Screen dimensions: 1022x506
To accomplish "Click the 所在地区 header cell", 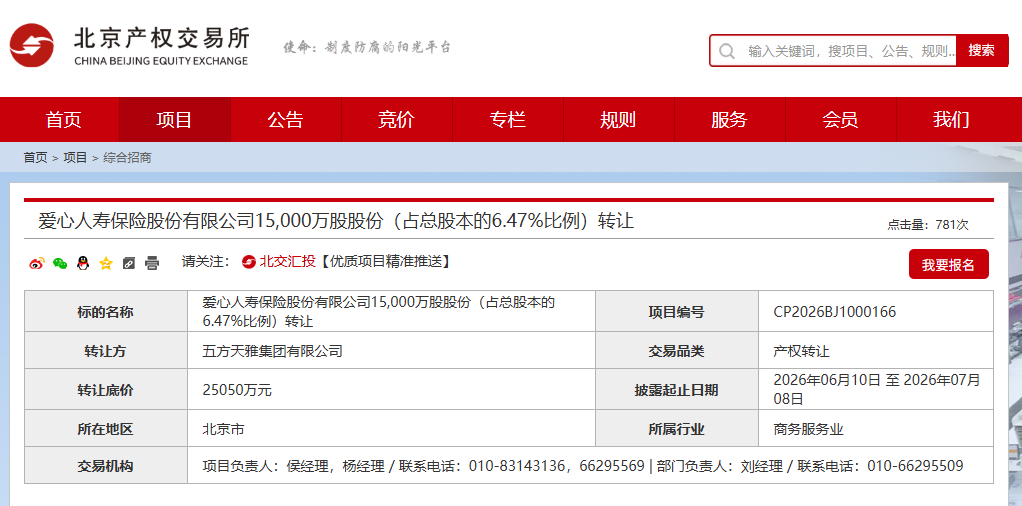I will (106, 429).
